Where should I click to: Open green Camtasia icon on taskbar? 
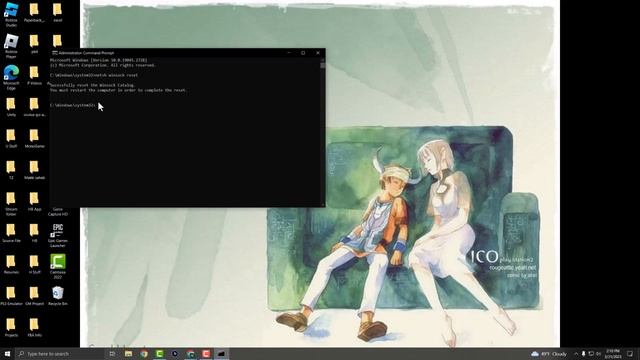[159, 354]
